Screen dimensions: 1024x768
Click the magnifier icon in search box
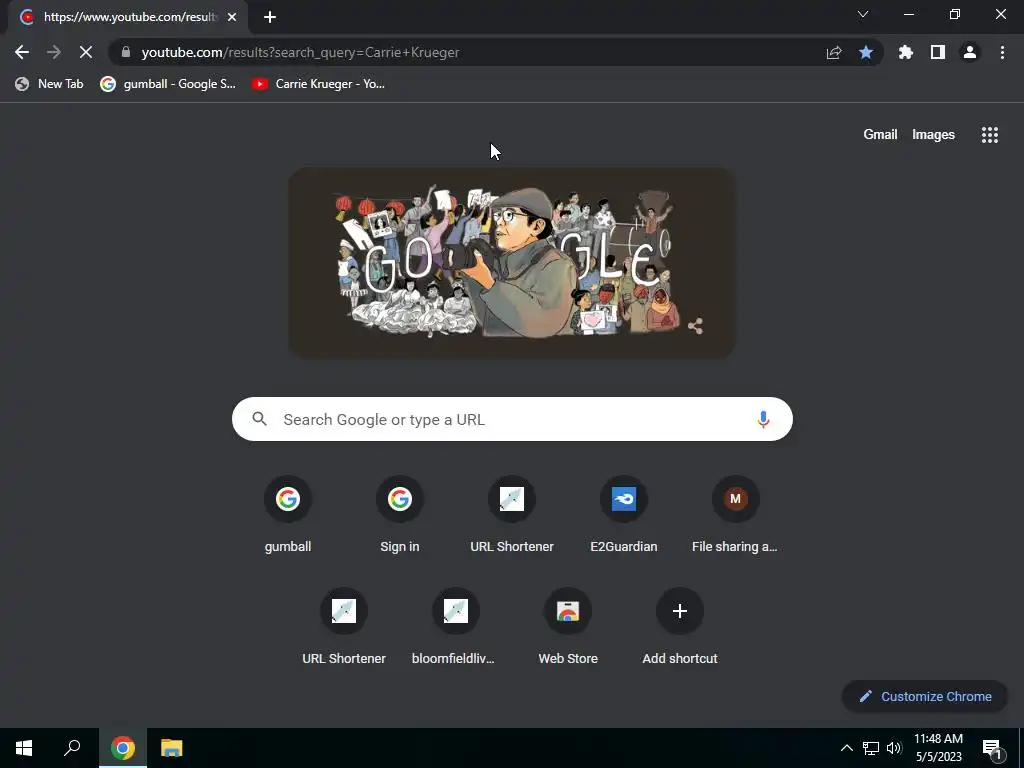pos(259,419)
